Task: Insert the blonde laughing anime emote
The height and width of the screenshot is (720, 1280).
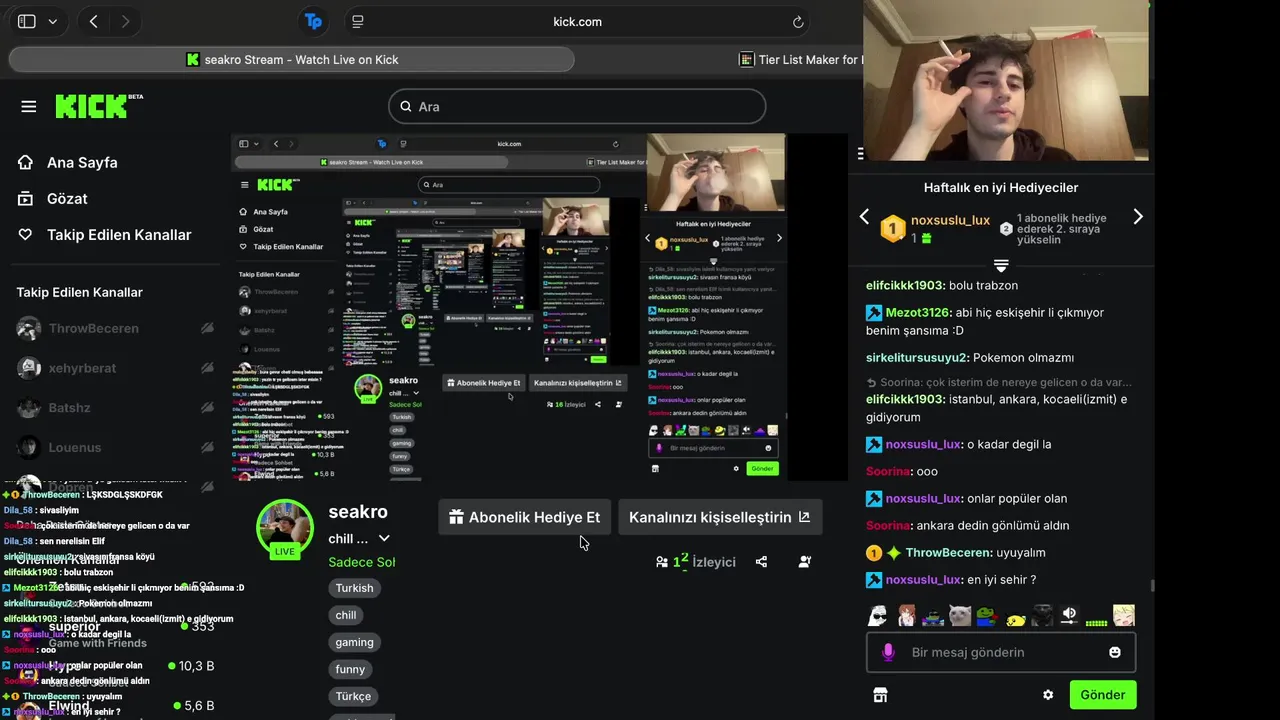Action: click(x=1124, y=615)
